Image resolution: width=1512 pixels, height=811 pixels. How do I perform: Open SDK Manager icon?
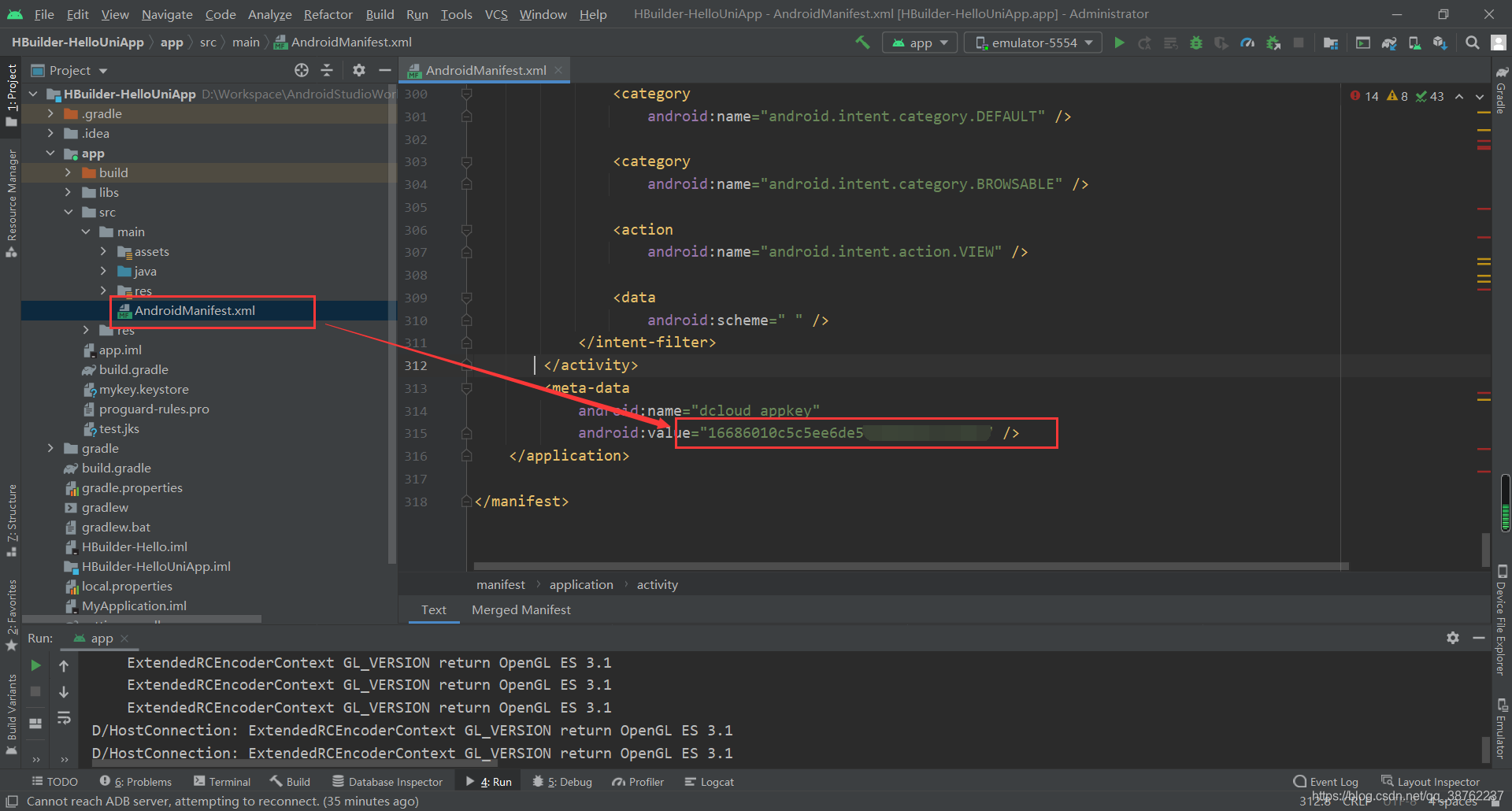coord(1440,43)
